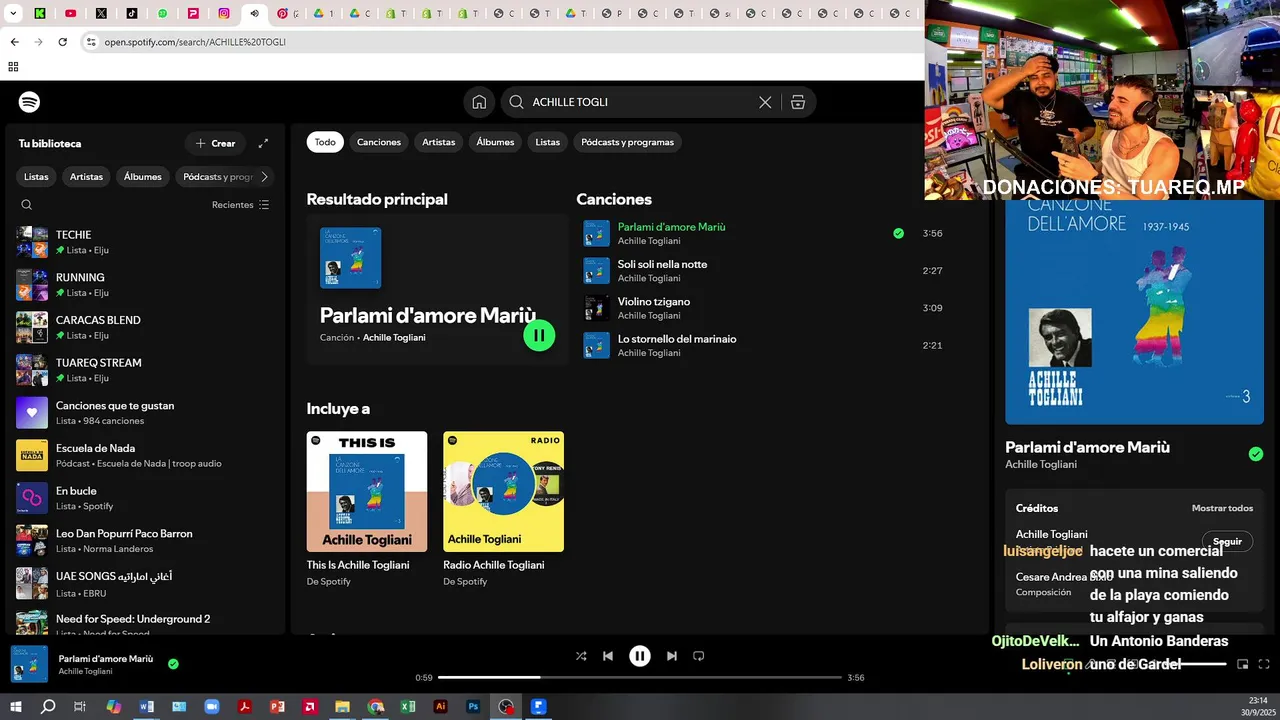
Task: Open Excel from the taskbar
Action: pos(408,706)
